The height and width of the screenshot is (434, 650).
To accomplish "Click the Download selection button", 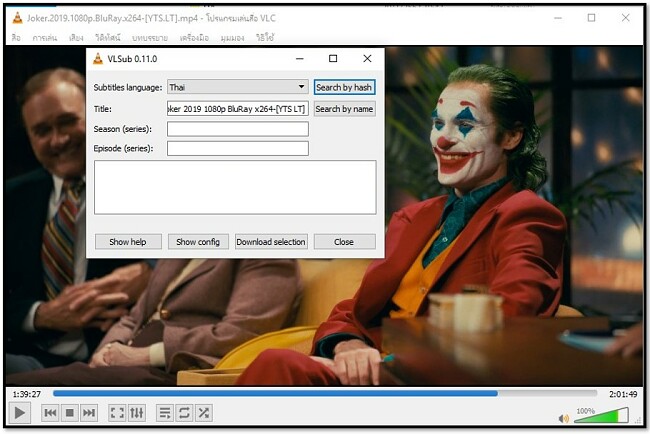I will 271,242.
